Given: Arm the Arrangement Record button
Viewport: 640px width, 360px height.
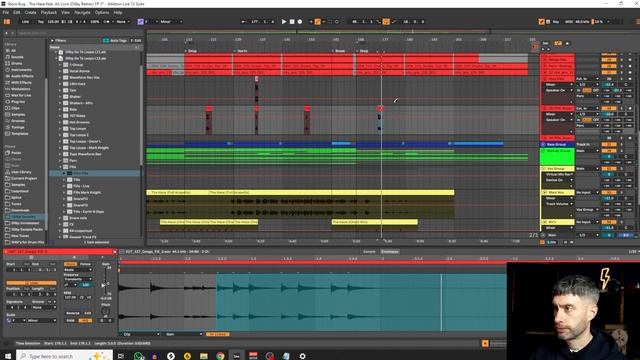Looking at the screenshot, I should point(300,22).
